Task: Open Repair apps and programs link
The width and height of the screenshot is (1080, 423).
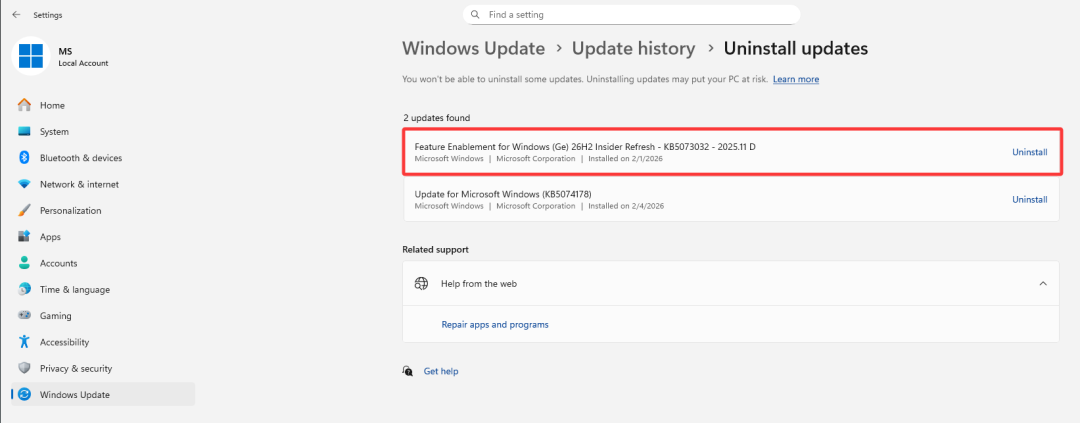Action: click(495, 325)
